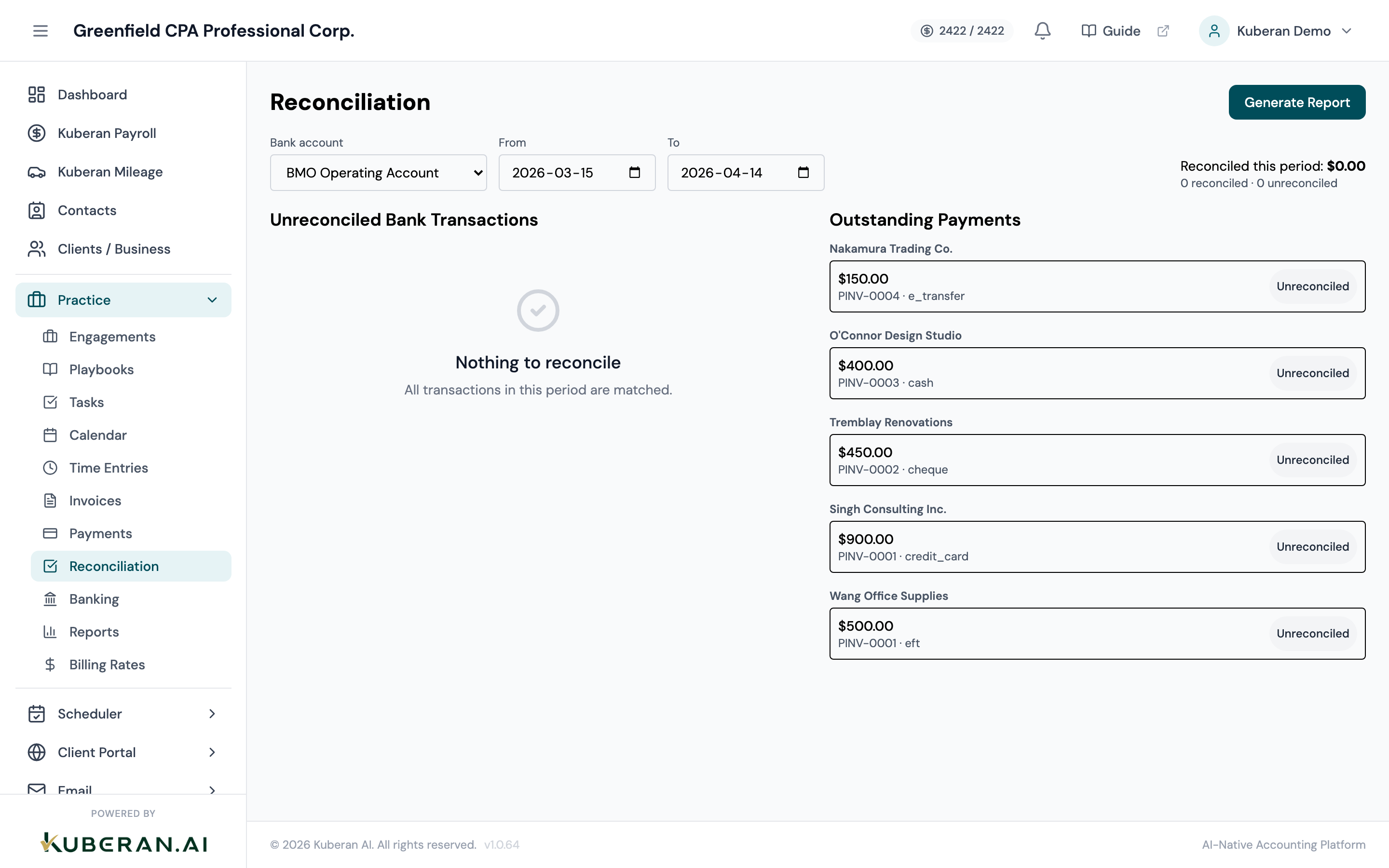Viewport: 1389px width, 868px height.
Task: Click the Dashboard grid icon
Action: [37, 95]
